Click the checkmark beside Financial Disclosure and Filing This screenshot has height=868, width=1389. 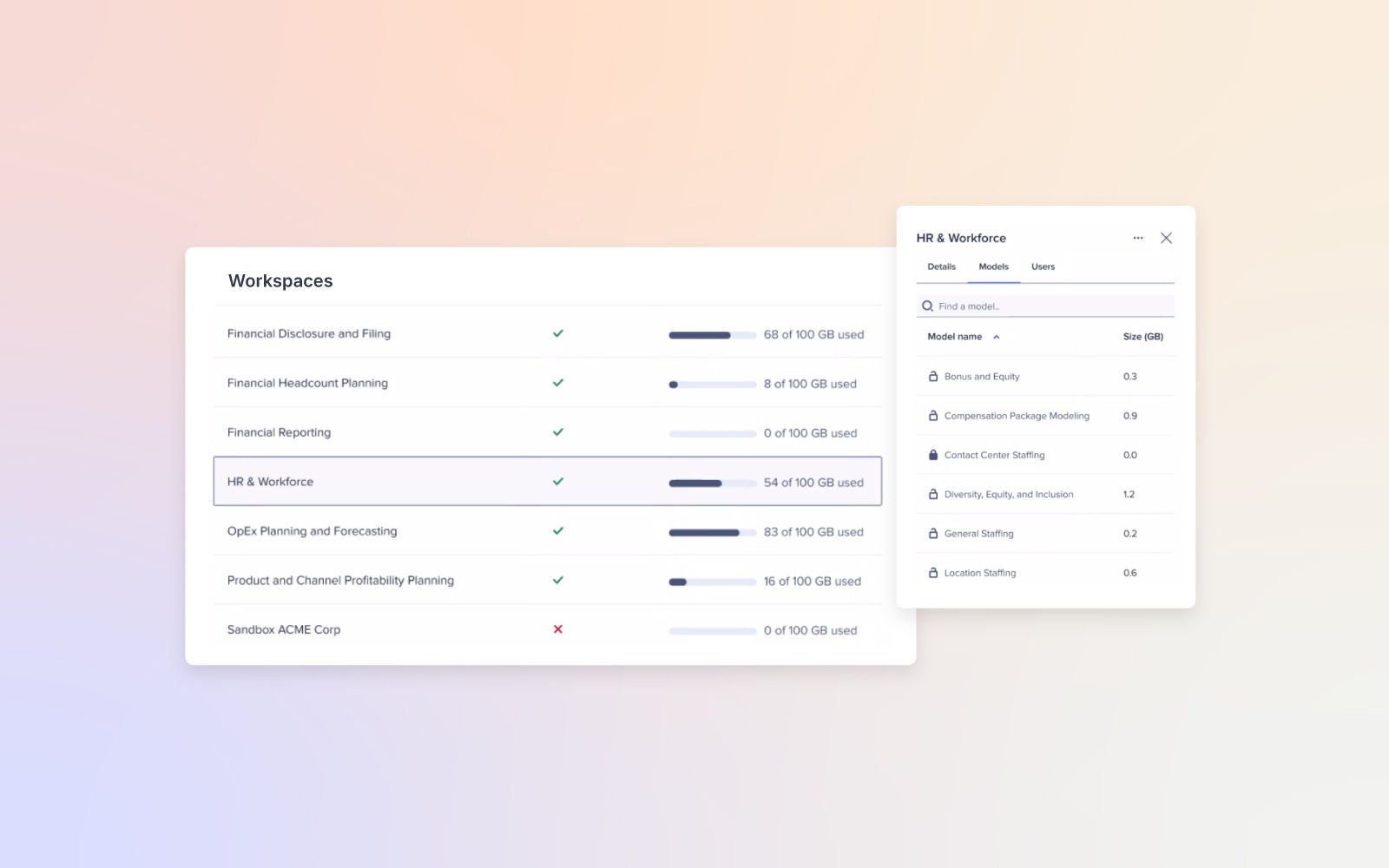point(559,332)
